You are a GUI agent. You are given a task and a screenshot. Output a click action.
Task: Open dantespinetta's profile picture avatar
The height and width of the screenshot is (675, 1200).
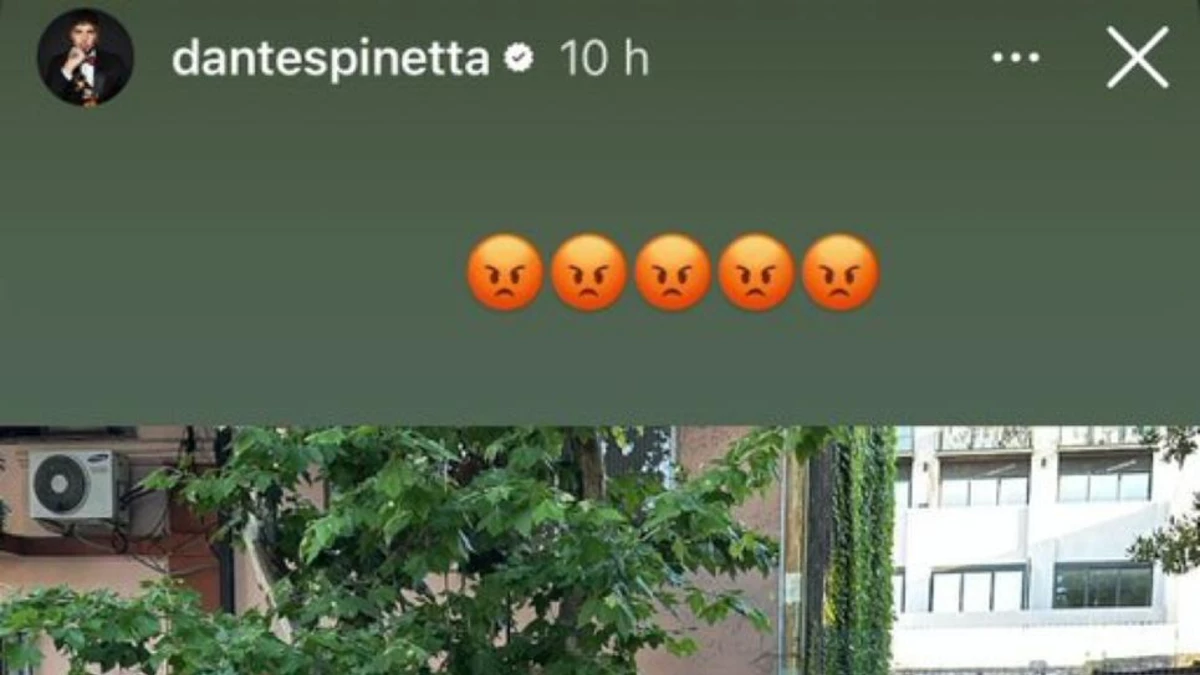tap(85, 57)
